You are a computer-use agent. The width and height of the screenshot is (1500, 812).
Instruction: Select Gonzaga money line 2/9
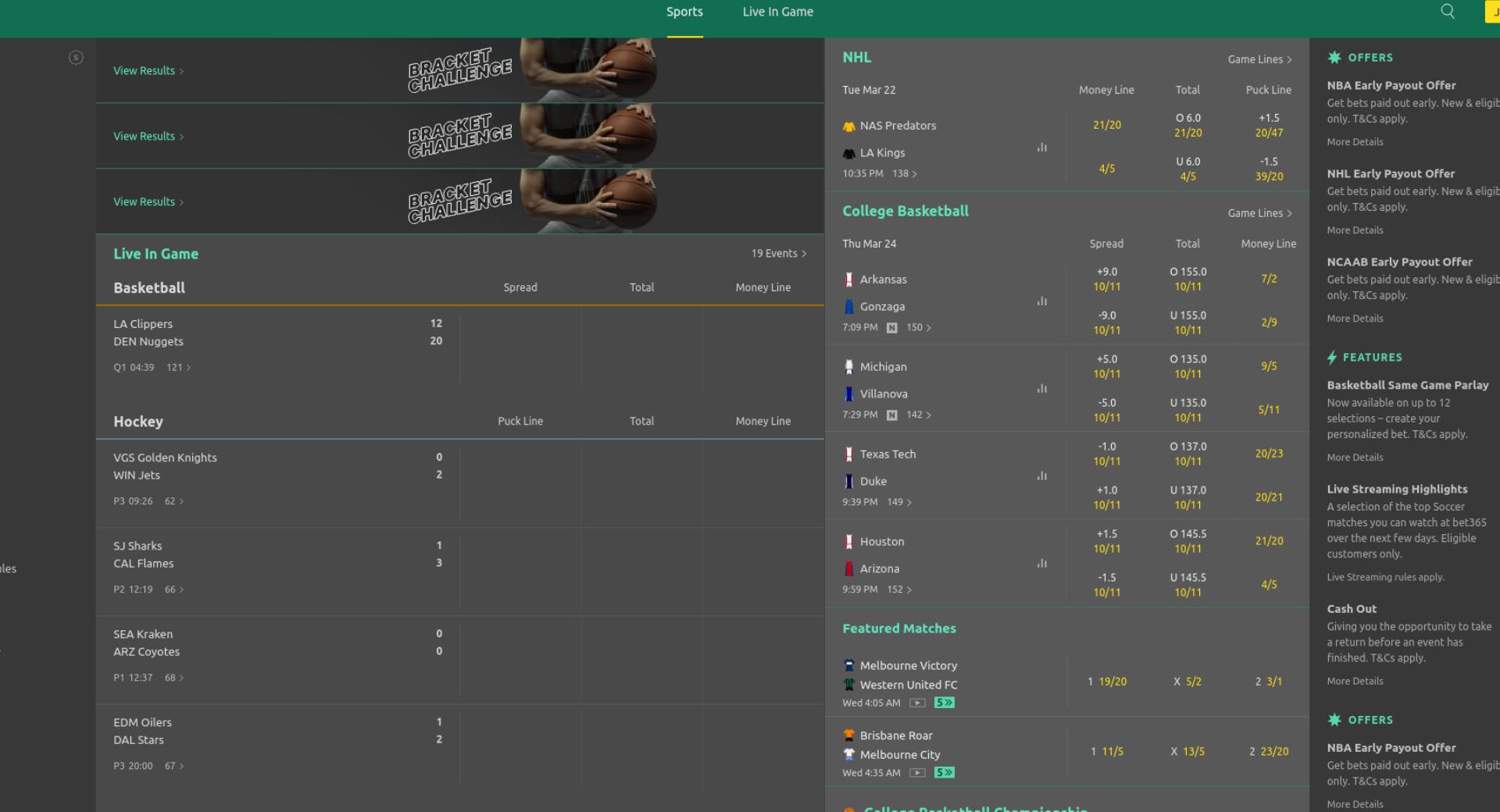click(x=1269, y=322)
